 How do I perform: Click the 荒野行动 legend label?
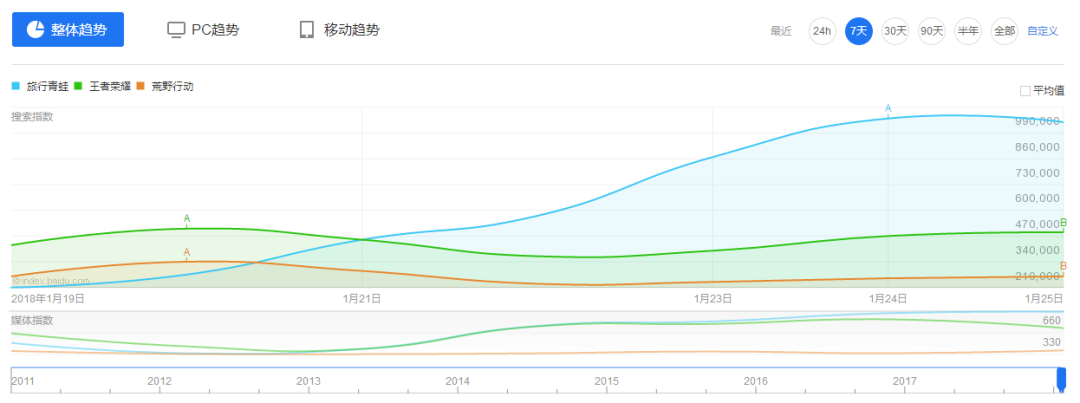173,87
